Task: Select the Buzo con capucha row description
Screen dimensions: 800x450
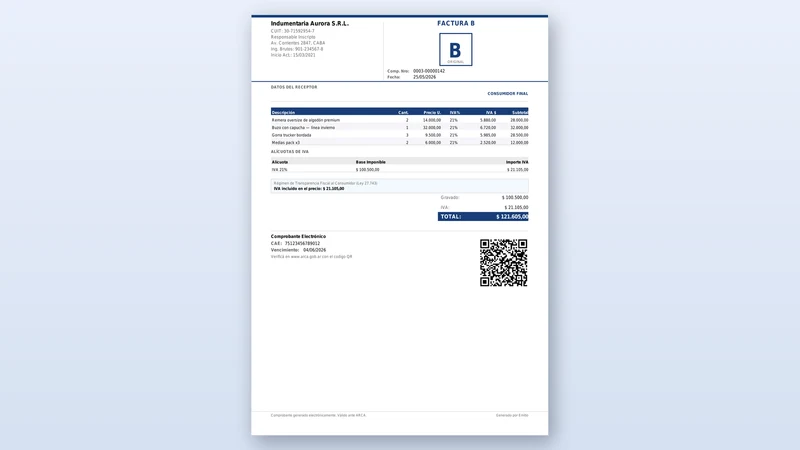Action: 304,128
